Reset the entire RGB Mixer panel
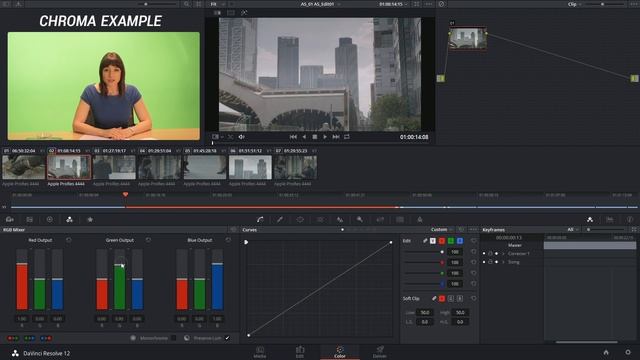The height and width of the screenshot is (360, 640). [x=233, y=230]
